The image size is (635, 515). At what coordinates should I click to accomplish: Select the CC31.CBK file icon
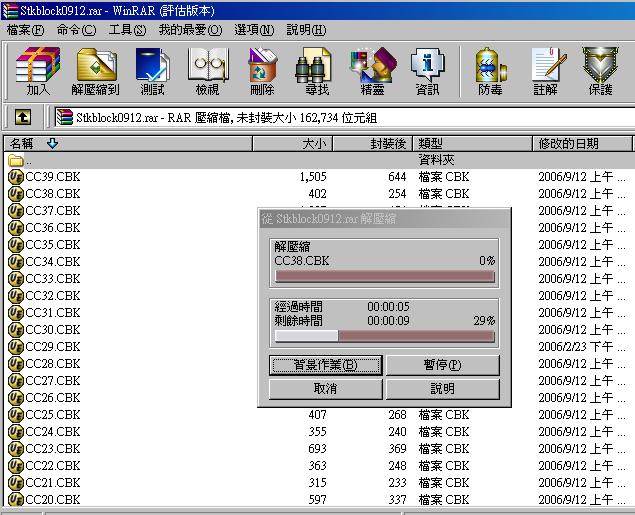[16, 313]
